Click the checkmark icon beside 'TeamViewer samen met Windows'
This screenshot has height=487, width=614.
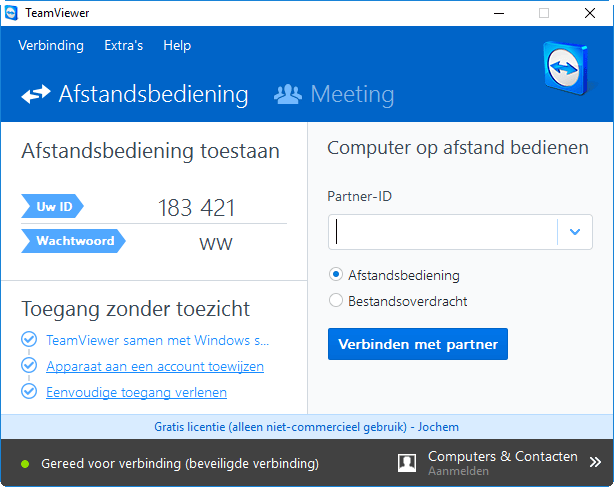tap(29, 340)
